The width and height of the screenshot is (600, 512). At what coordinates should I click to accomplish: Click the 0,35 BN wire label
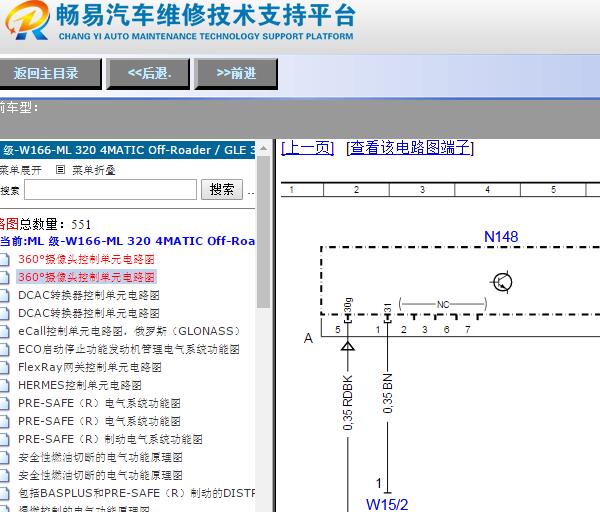388,393
